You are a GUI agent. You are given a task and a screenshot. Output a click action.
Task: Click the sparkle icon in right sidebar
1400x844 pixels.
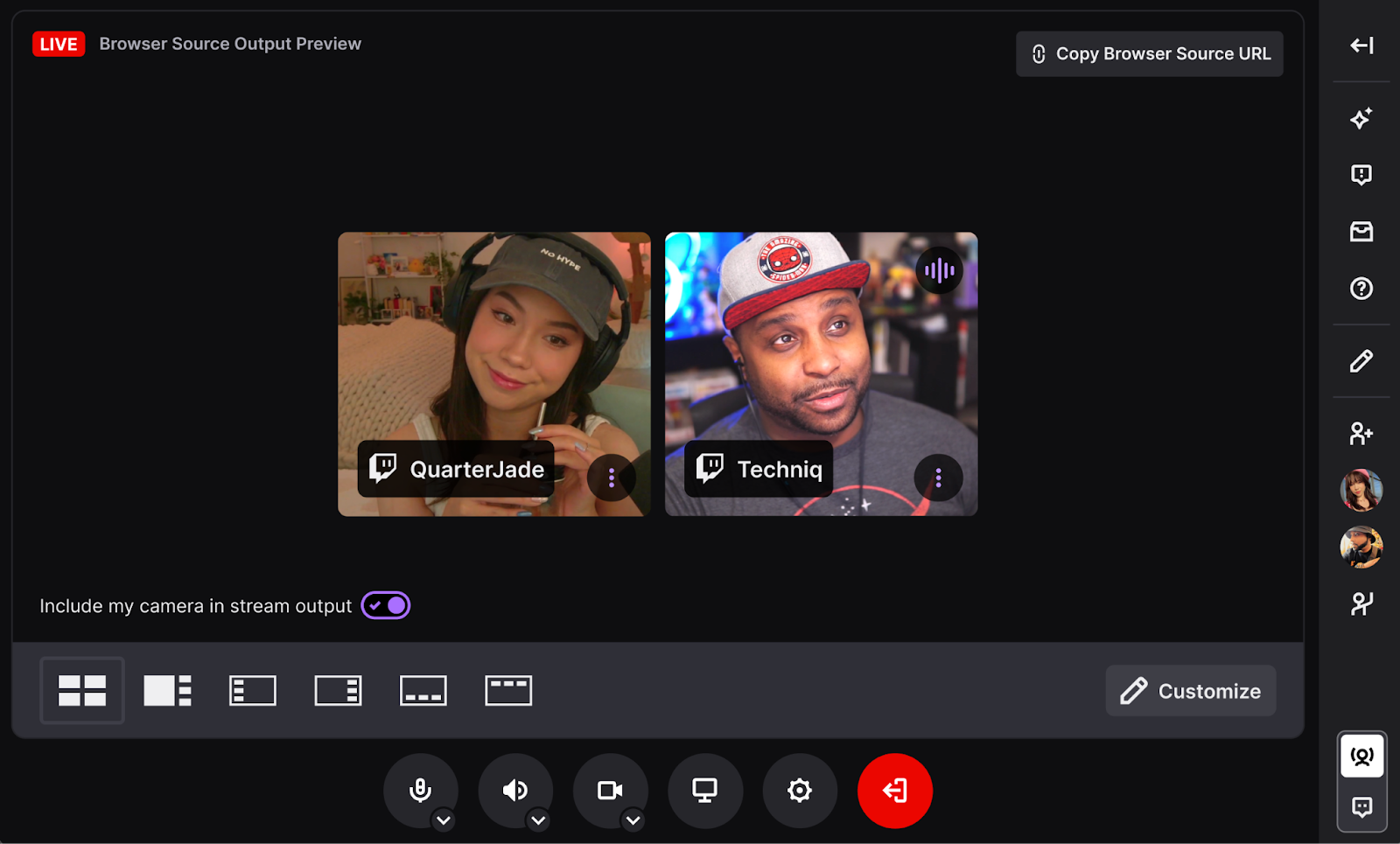pos(1361,118)
